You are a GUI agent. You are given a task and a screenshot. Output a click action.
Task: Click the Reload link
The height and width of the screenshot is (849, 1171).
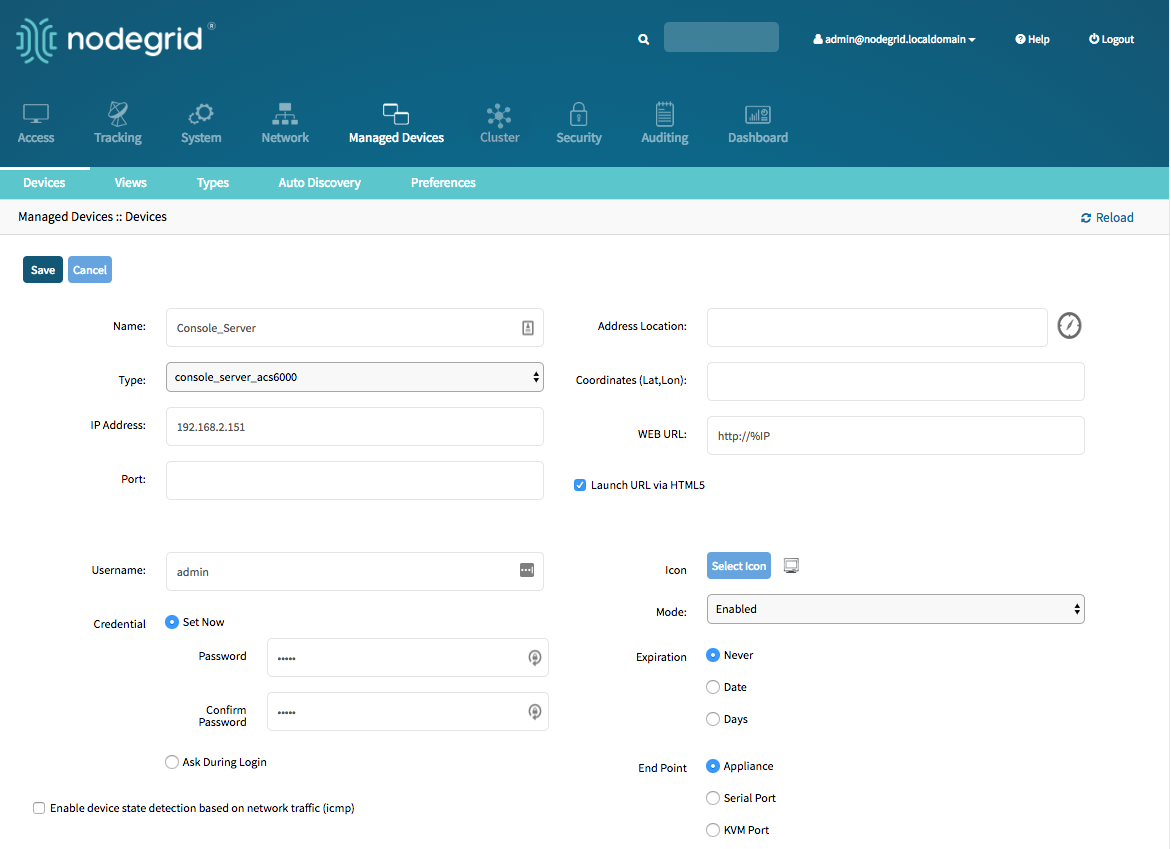pos(1107,217)
